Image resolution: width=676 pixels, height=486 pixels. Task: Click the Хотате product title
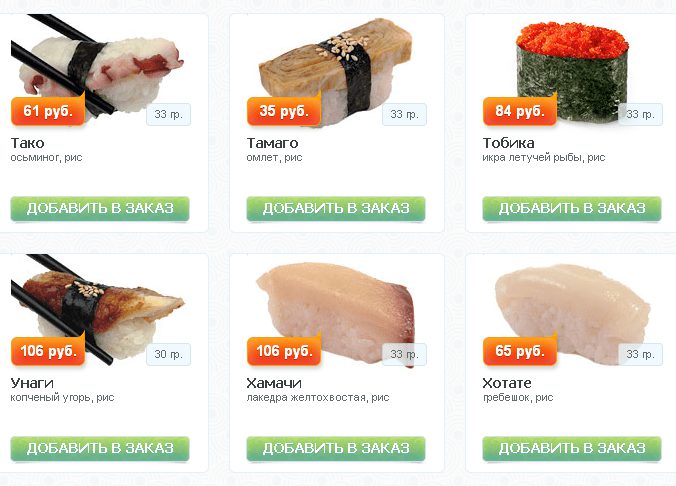pyautogui.click(x=507, y=383)
